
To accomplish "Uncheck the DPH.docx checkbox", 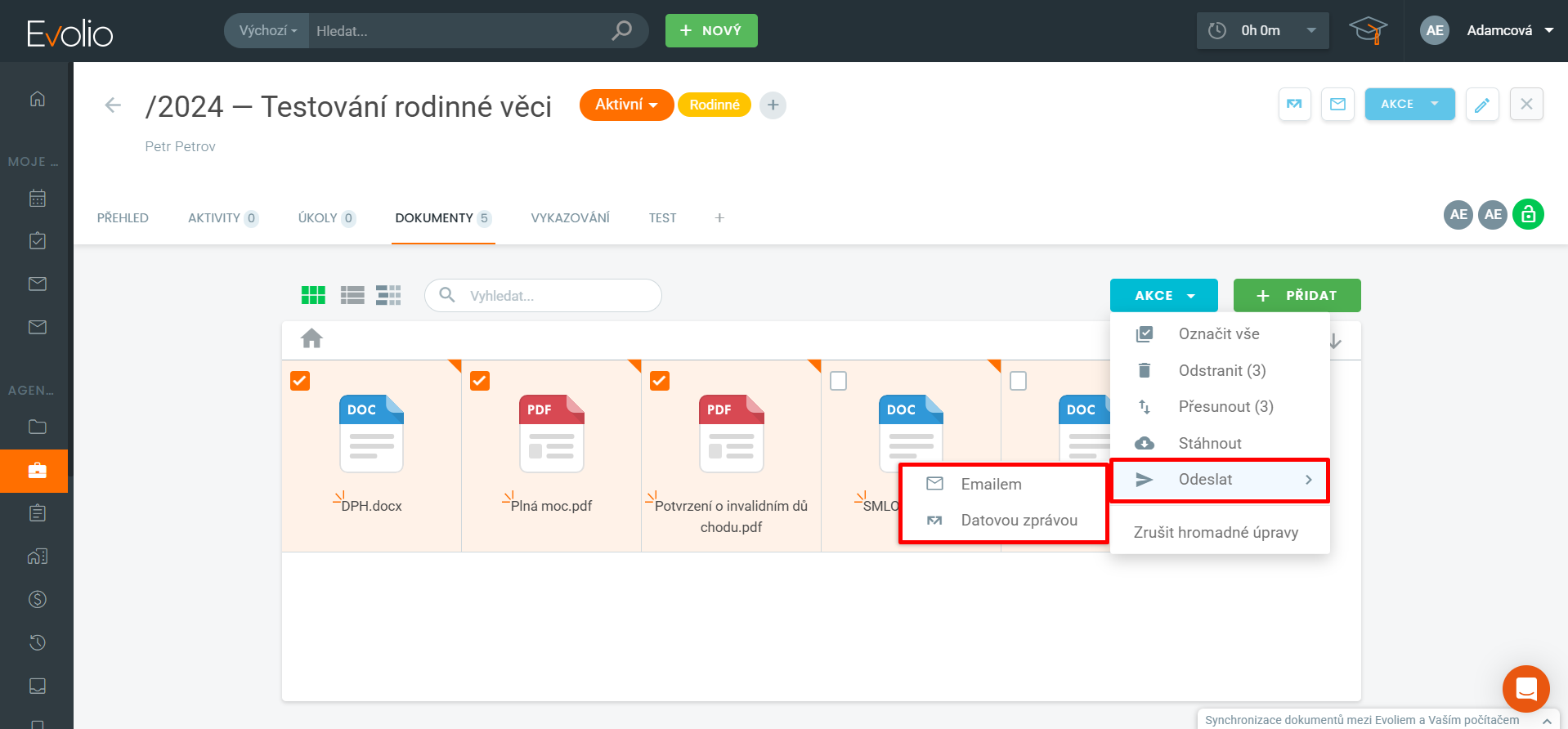I will coord(300,381).
